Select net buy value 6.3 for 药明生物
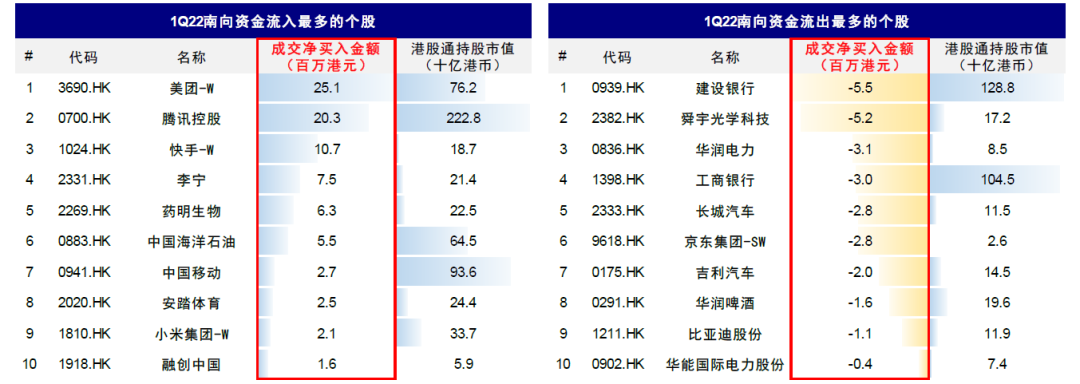The width and height of the screenshot is (1080, 384). (326, 211)
